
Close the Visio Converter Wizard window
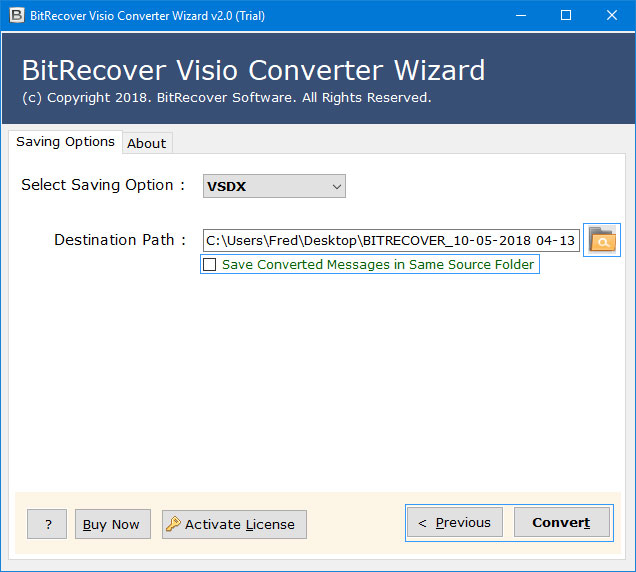click(612, 15)
